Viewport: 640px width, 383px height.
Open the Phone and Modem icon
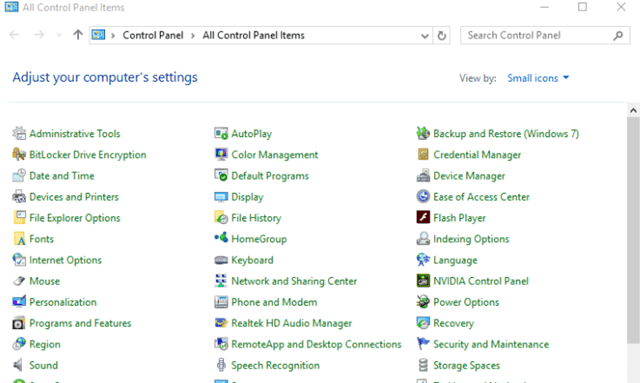[221, 302]
